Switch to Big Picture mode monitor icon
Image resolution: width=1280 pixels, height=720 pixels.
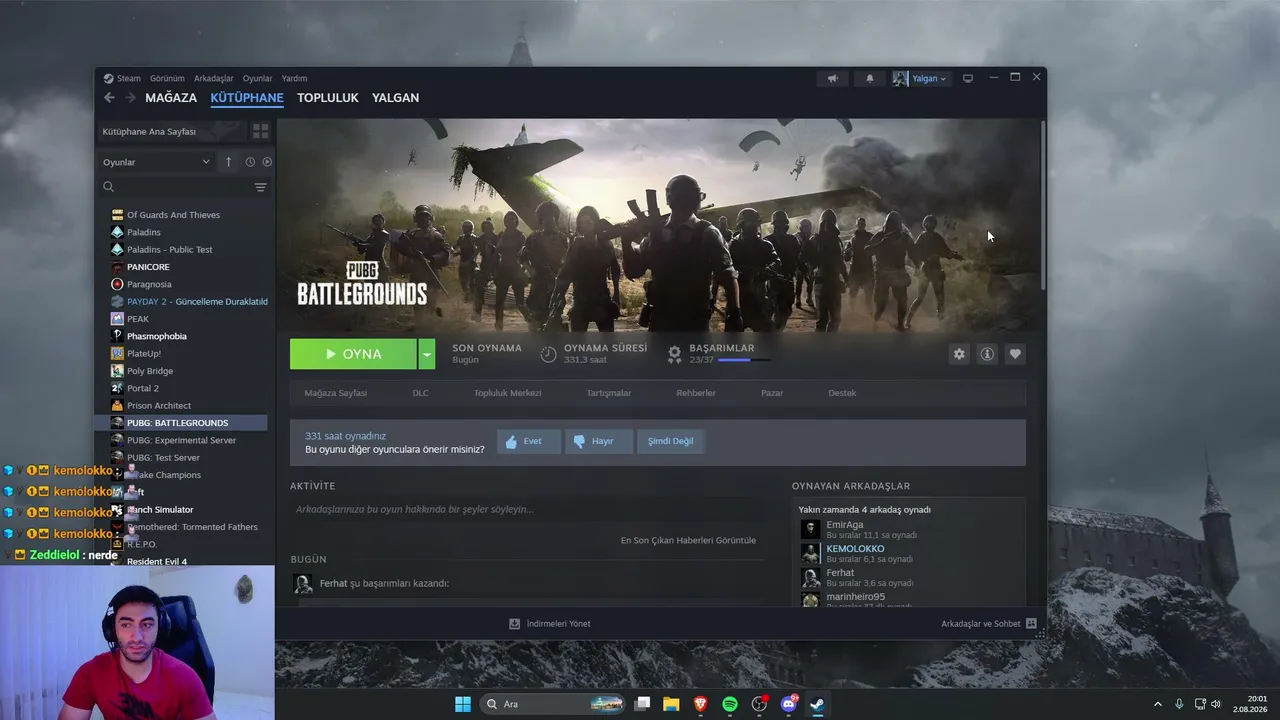click(967, 78)
